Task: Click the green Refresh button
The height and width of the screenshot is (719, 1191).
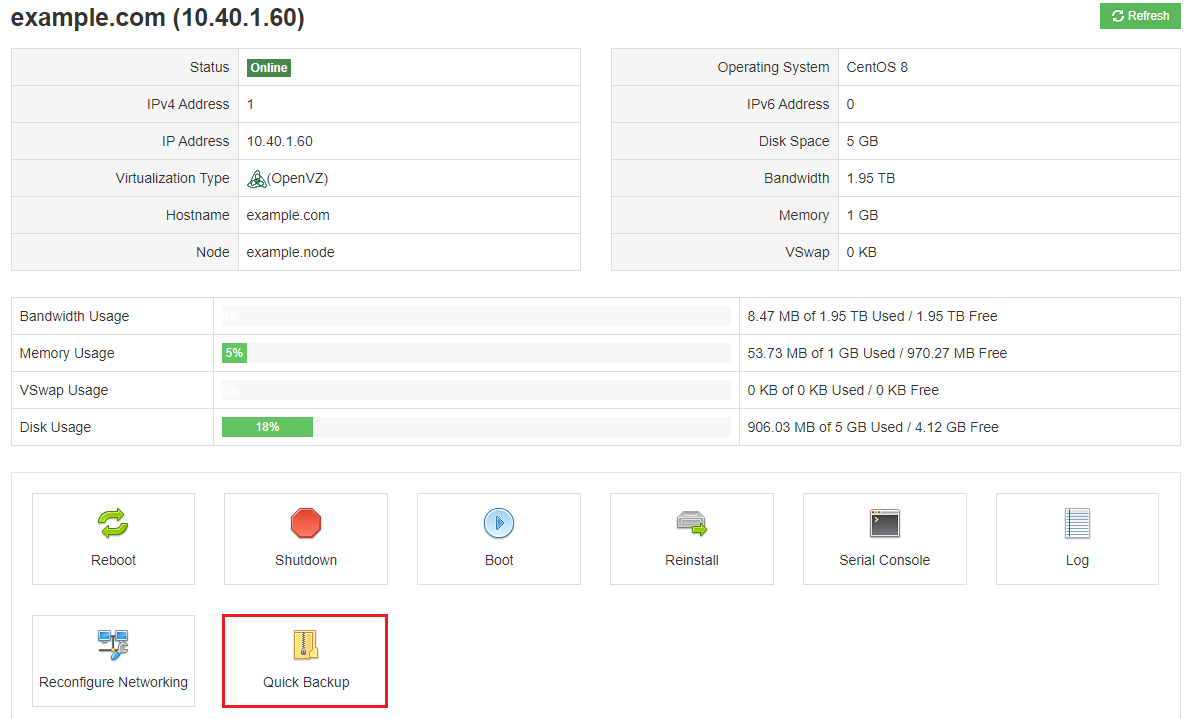Action: click(1140, 16)
